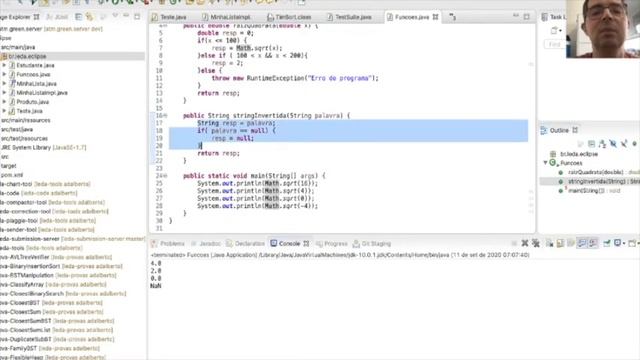The image size is (640, 360).
Task: Open the MinhaListaImpl editor tab
Action: [226, 17]
